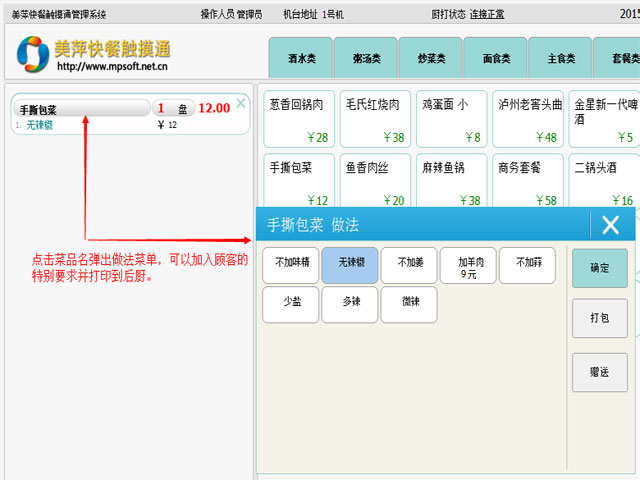Pick the 多辣 spice level

point(350,304)
